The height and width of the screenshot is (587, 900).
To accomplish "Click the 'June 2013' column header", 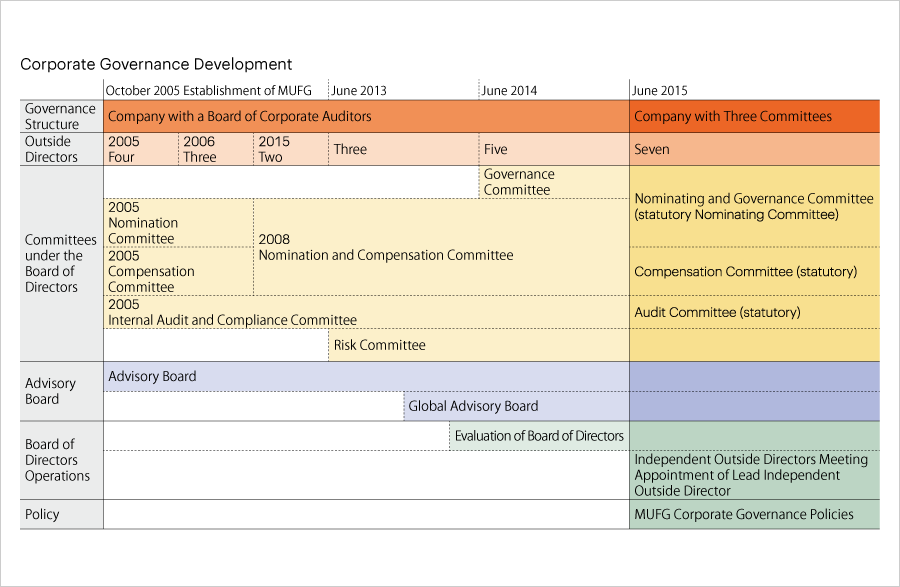I will (359, 91).
